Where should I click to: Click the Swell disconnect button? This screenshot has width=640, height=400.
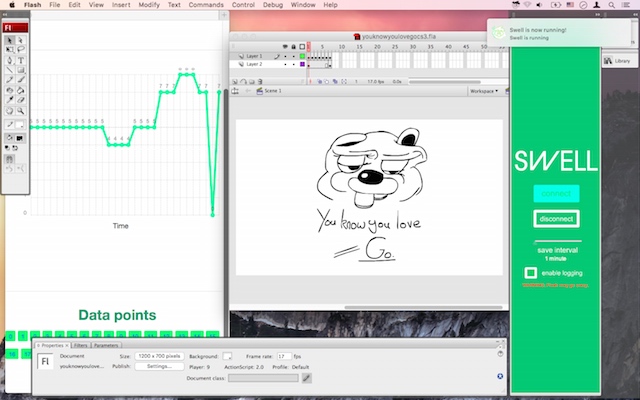556,219
